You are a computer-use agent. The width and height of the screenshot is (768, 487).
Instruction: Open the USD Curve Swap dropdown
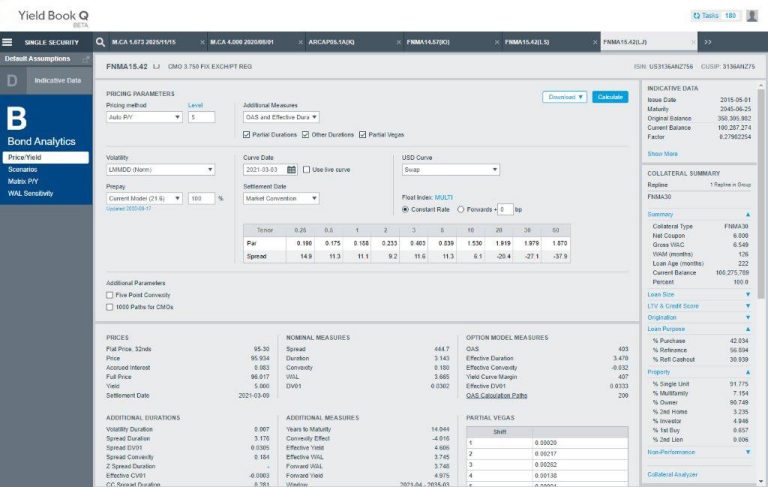click(451, 170)
